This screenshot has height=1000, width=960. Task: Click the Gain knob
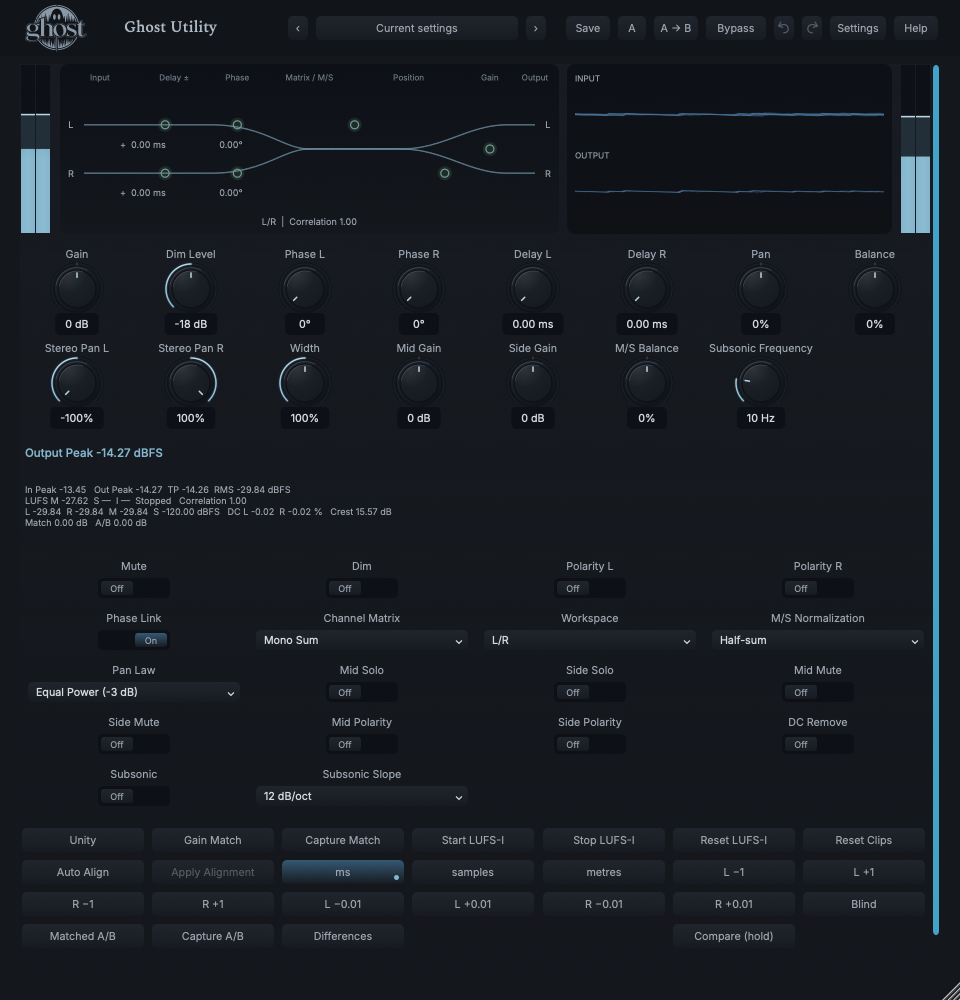tap(77, 289)
